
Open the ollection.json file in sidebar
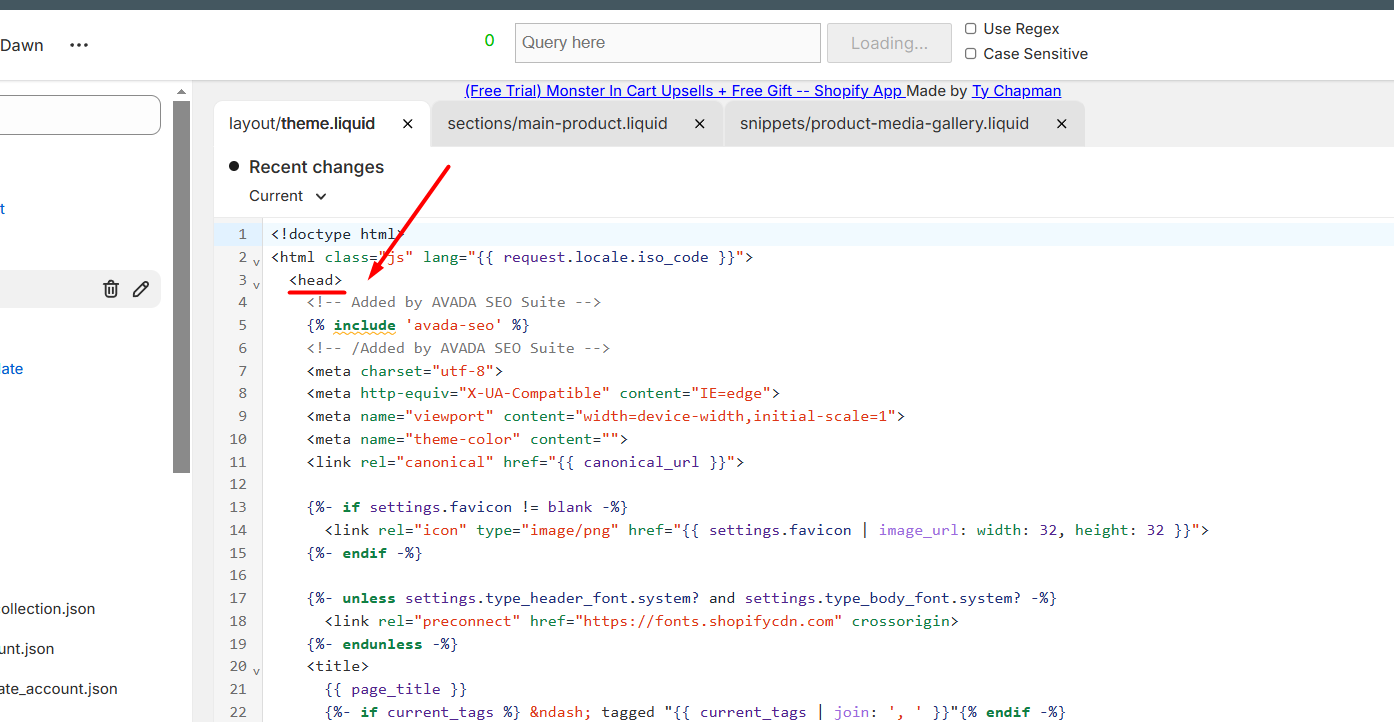coord(48,609)
